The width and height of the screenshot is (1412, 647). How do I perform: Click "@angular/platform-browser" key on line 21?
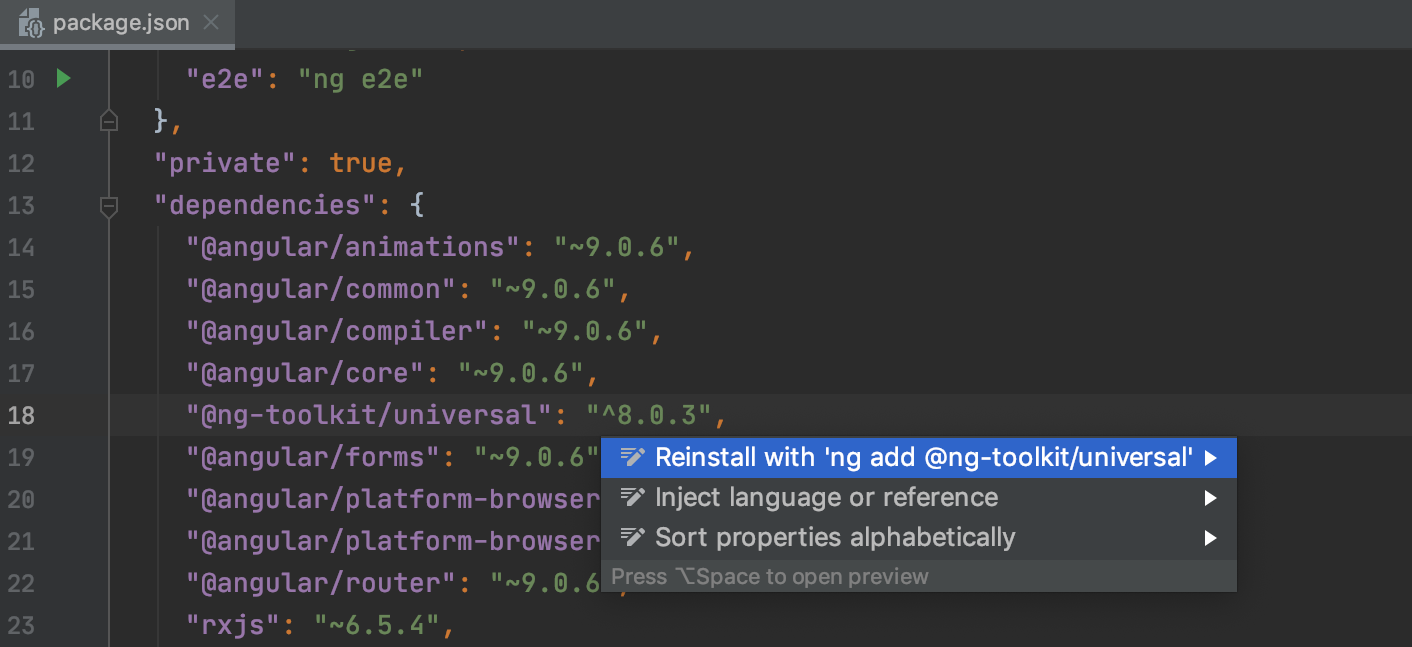[393, 541]
